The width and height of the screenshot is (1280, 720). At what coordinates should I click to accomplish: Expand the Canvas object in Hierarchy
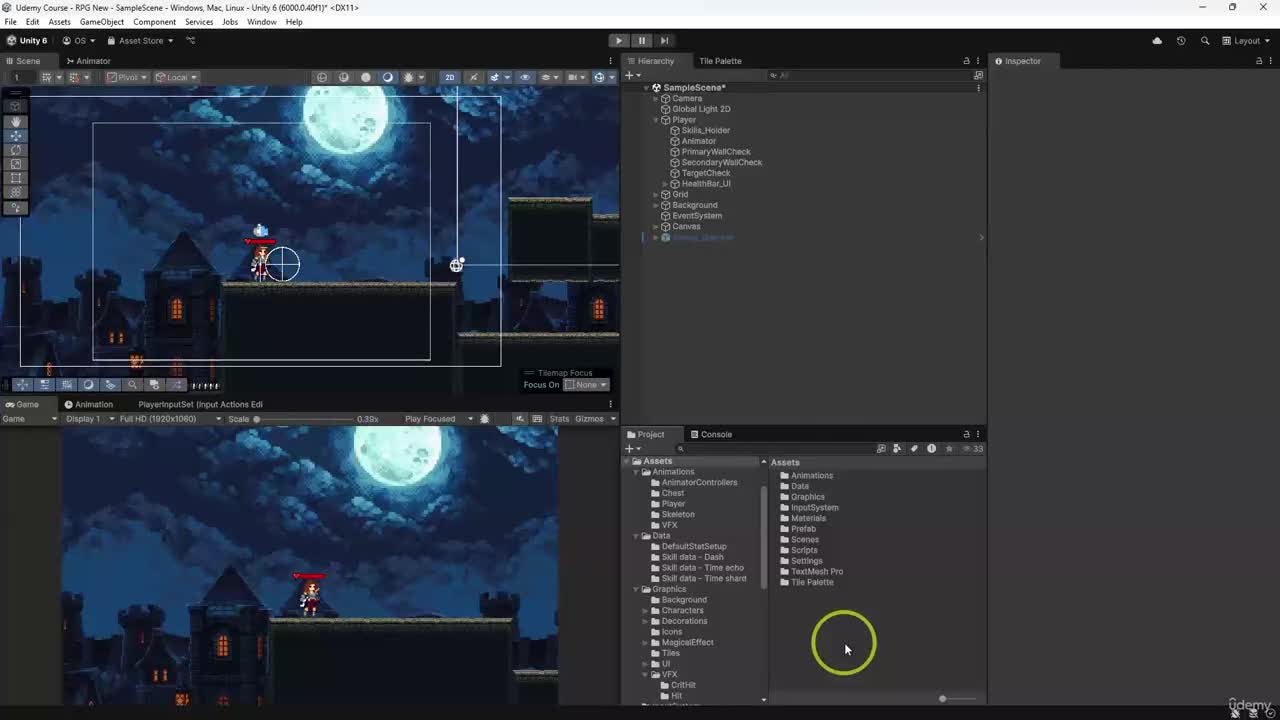(656, 227)
